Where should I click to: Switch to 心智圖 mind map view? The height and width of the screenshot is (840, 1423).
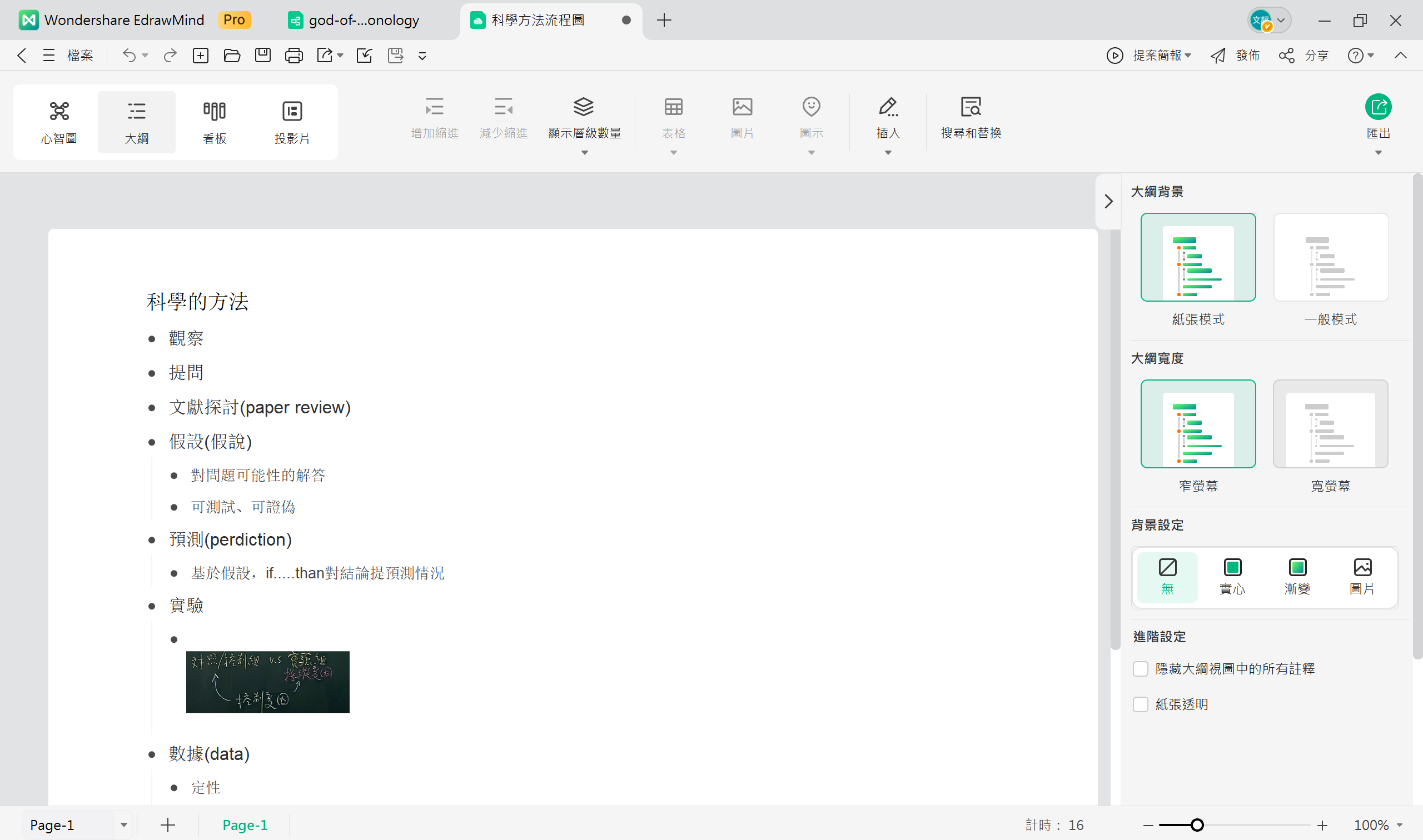[x=59, y=121]
